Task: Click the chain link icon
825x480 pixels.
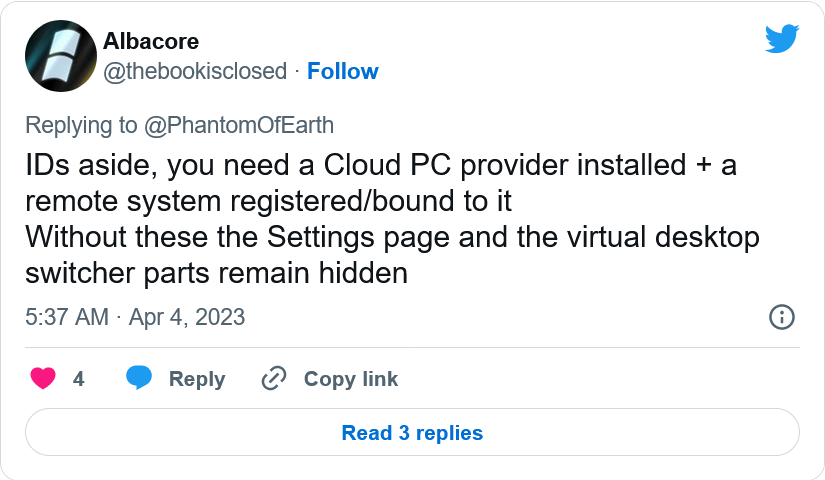Action: [274, 378]
